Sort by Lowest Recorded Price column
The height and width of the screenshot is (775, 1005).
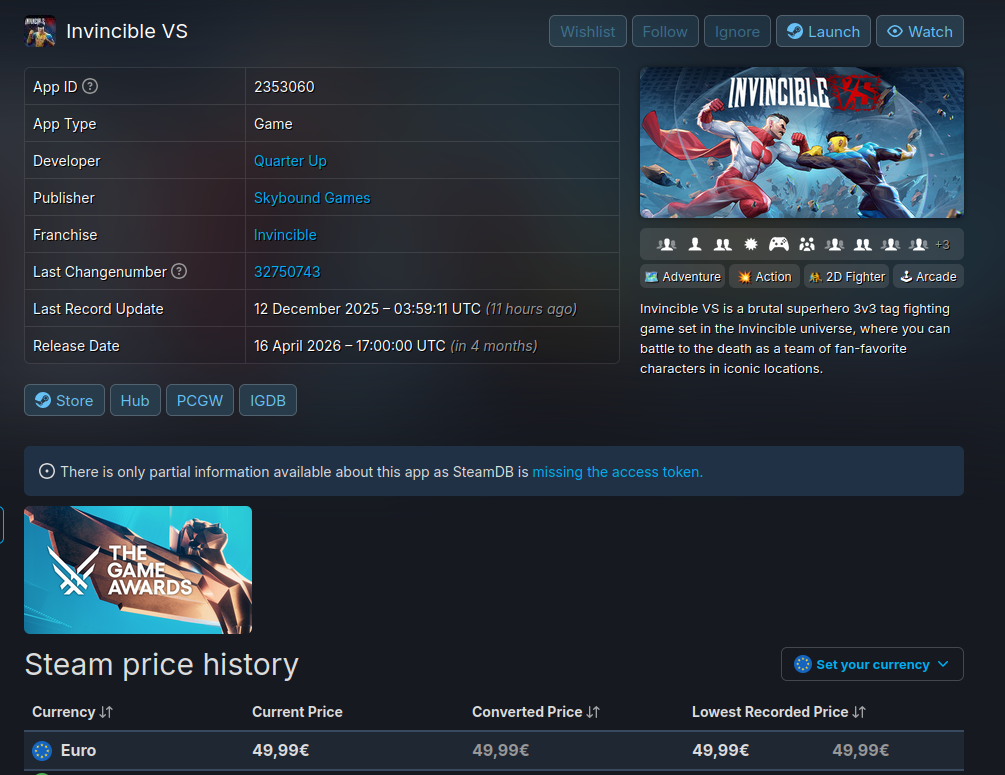coord(779,712)
